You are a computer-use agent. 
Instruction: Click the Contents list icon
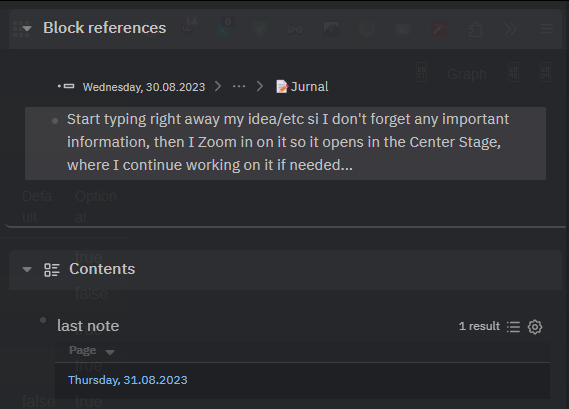coord(52,270)
